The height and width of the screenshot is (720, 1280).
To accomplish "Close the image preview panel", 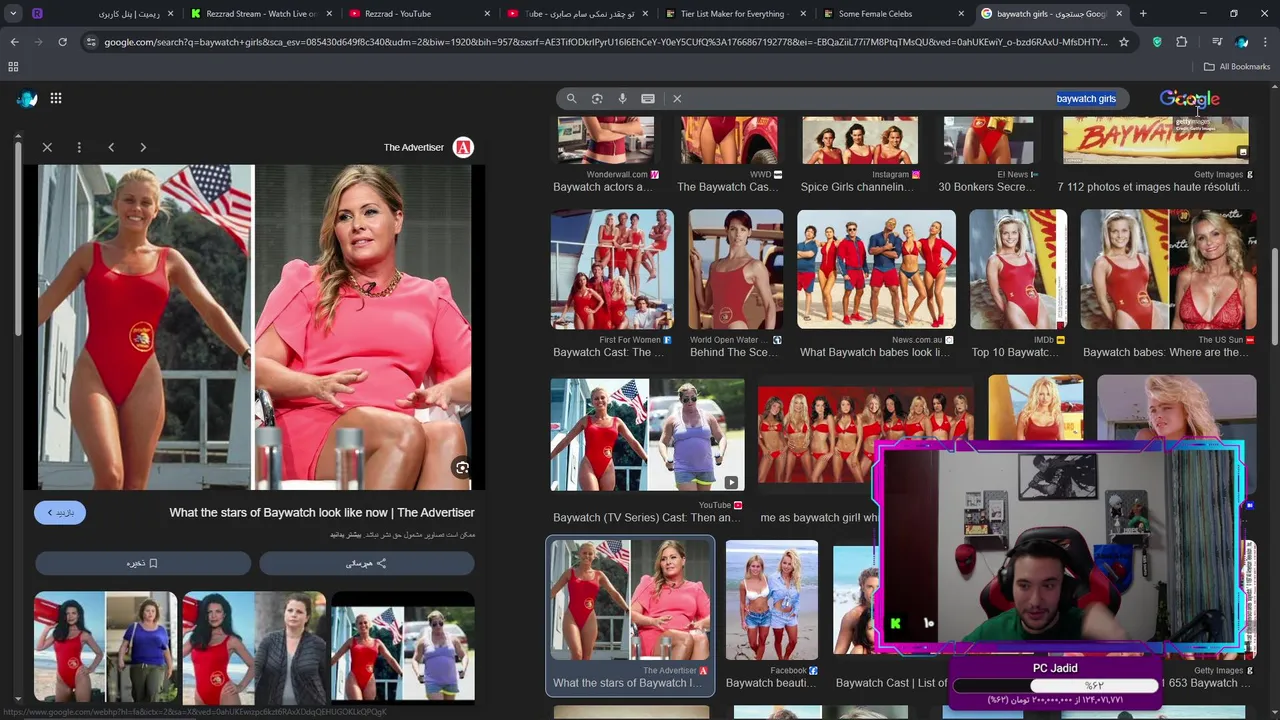I will 47,147.
